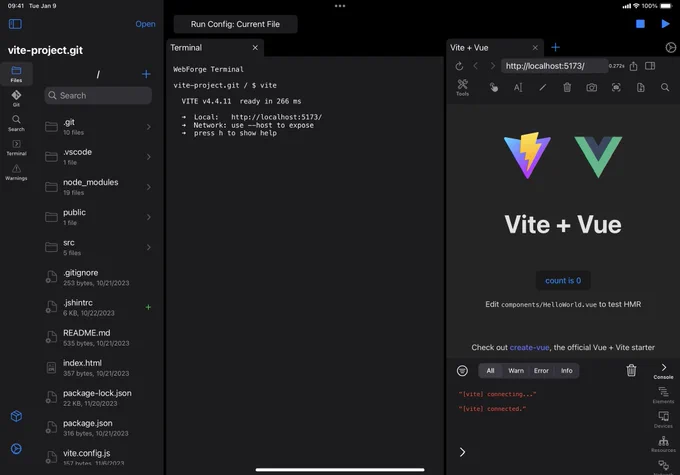The image size is (680, 475).
Task: Go back in the browser preview
Action: [x=476, y=66]
